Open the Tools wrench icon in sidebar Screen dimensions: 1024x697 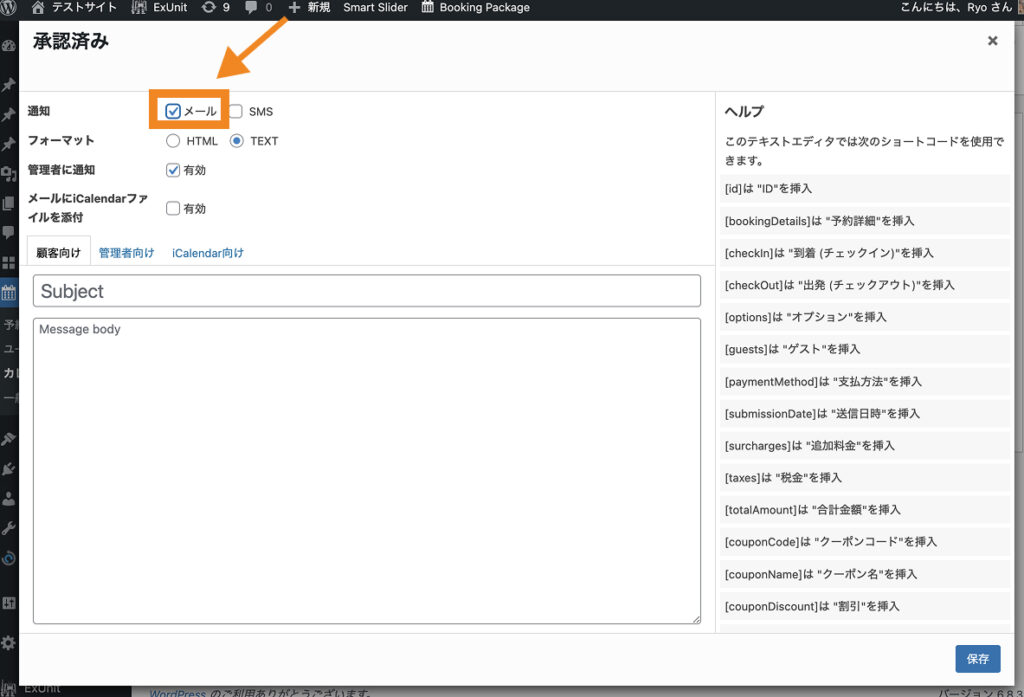tap(9, 528)
